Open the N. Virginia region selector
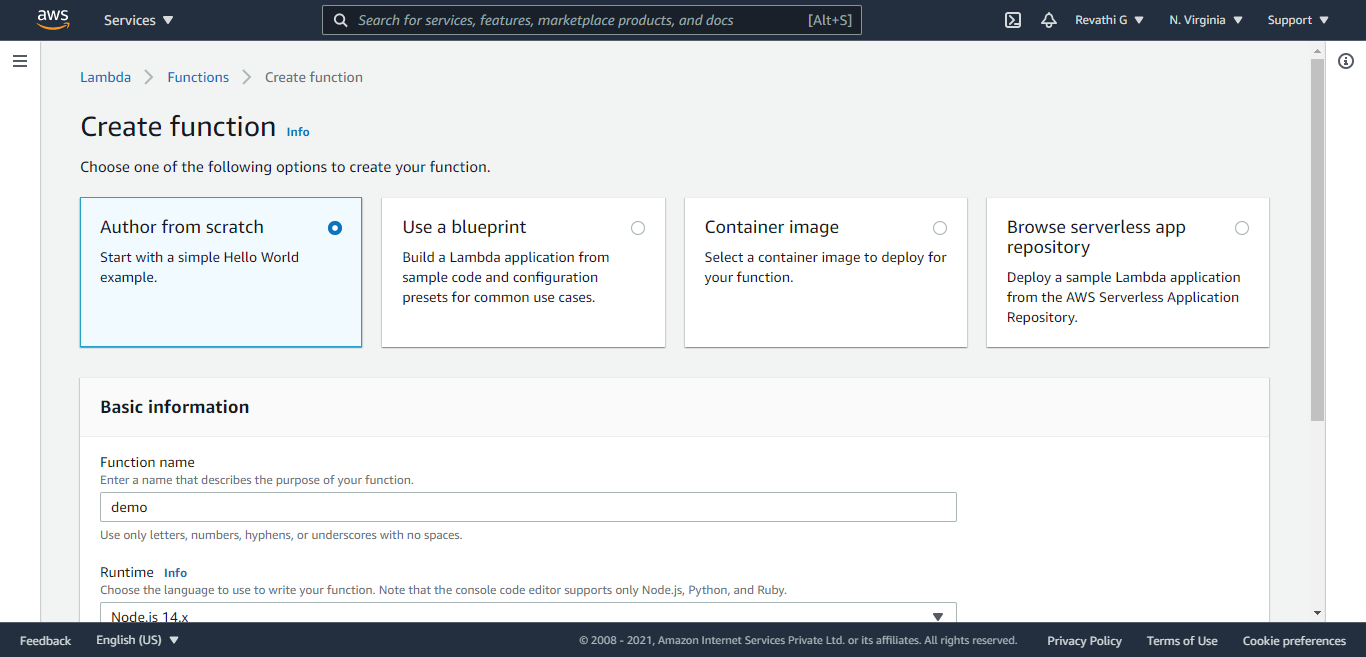This screenshot has width=1366, height=657. (1206, 20)
